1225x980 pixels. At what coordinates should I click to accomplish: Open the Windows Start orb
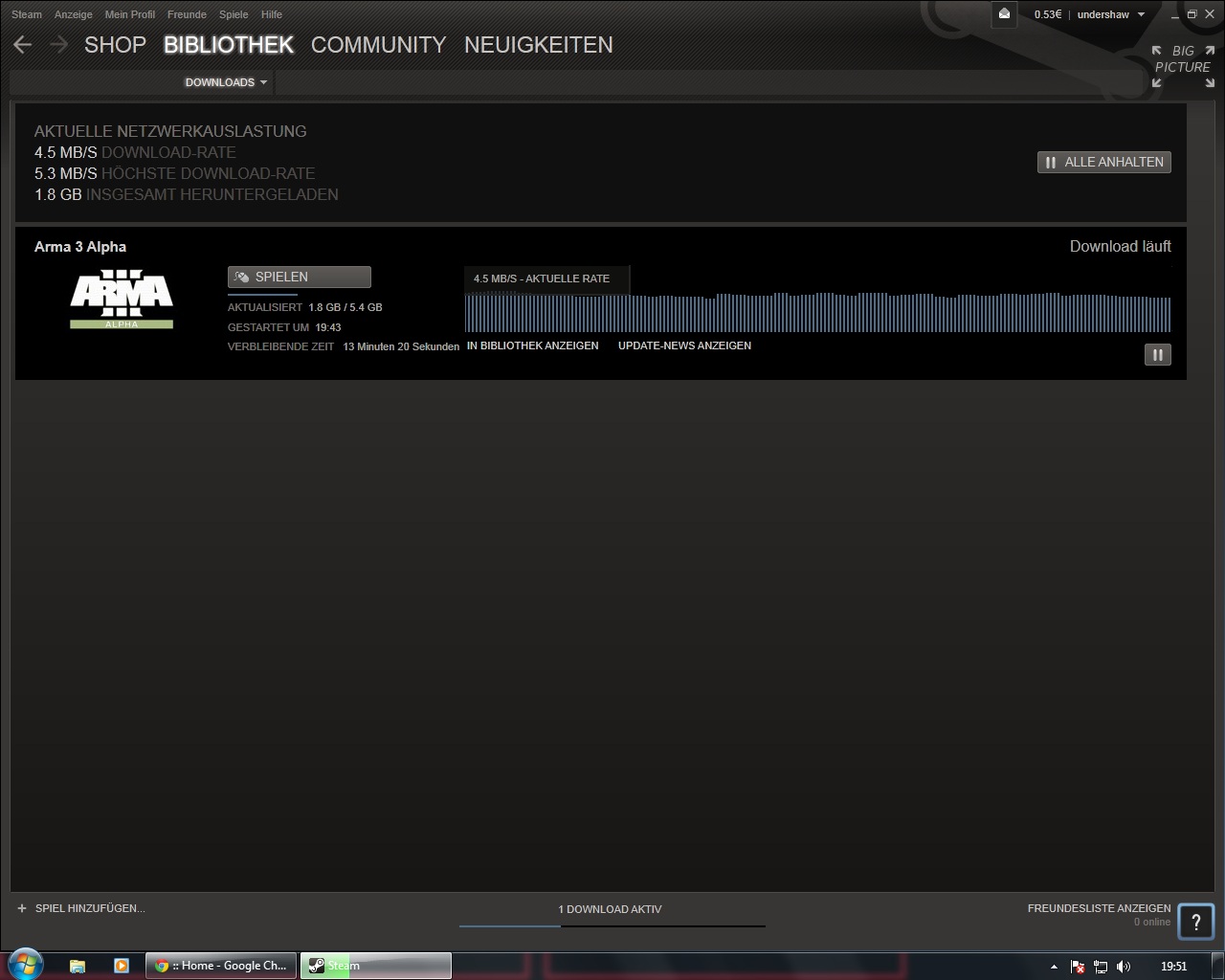coord(25,965)
